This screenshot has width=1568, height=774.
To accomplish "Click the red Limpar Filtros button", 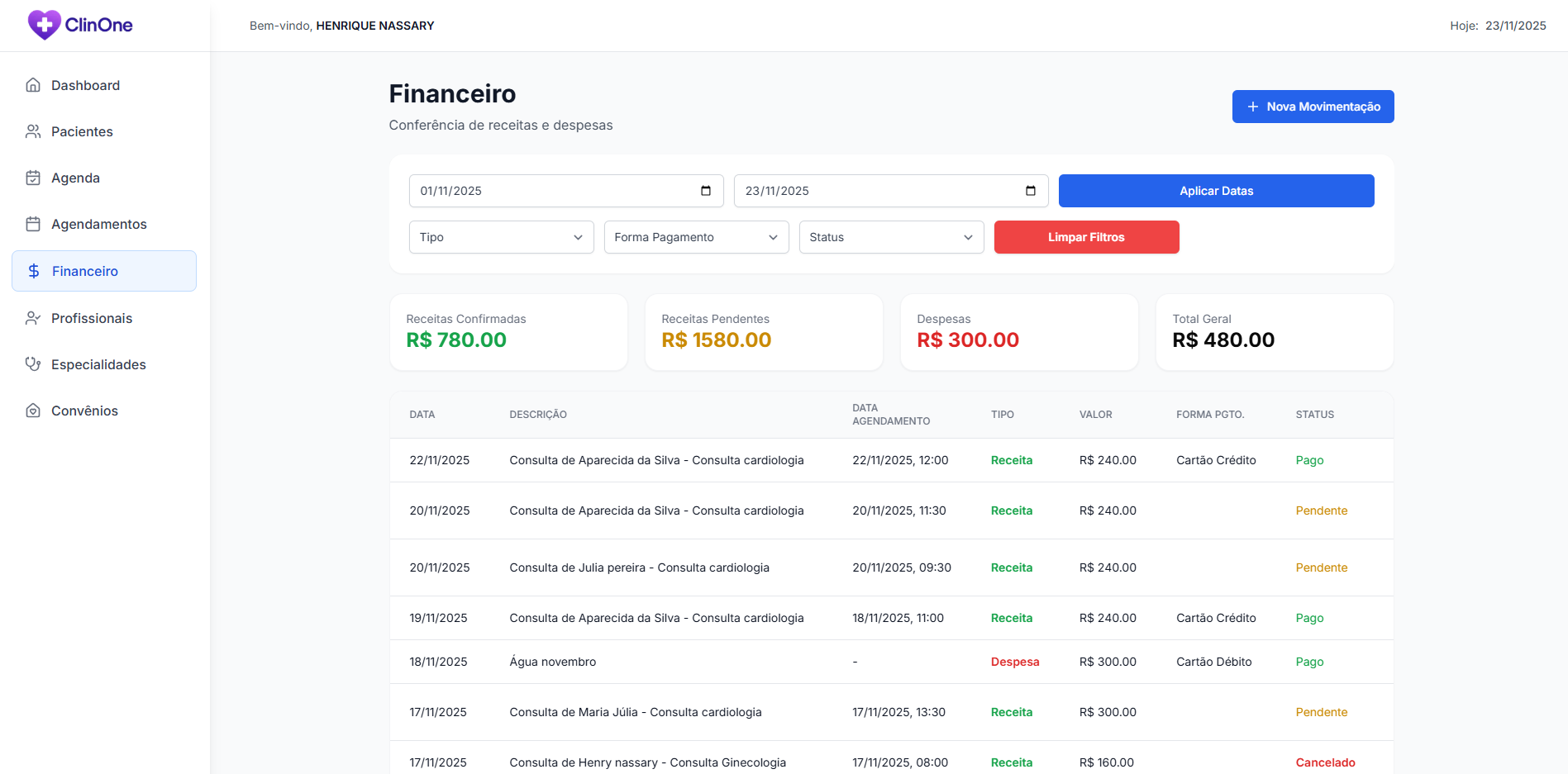I will click(1086, 237).
